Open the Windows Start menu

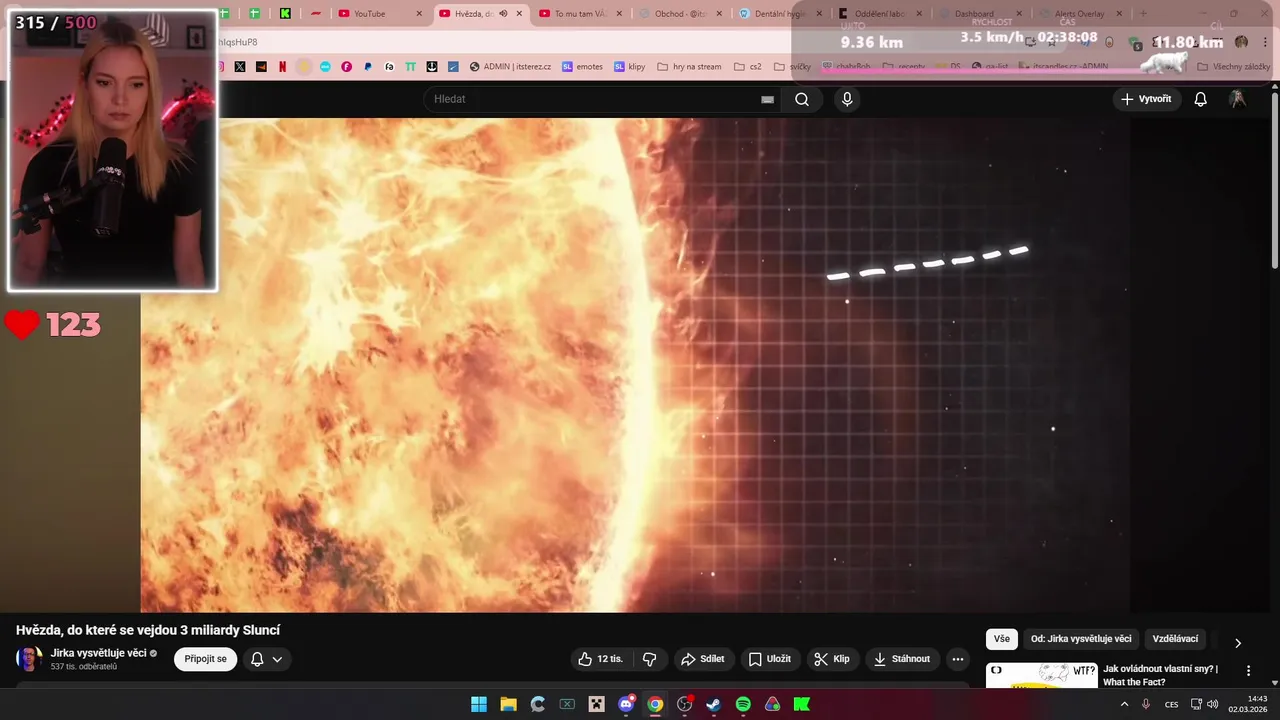[479, 704]
